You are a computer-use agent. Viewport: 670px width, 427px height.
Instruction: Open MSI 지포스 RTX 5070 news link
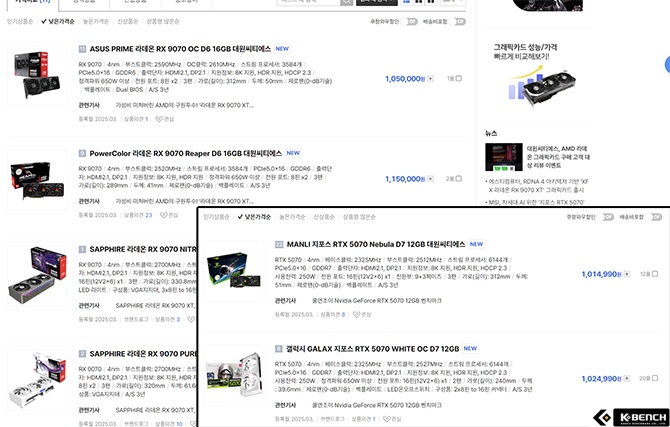(537, 202)
